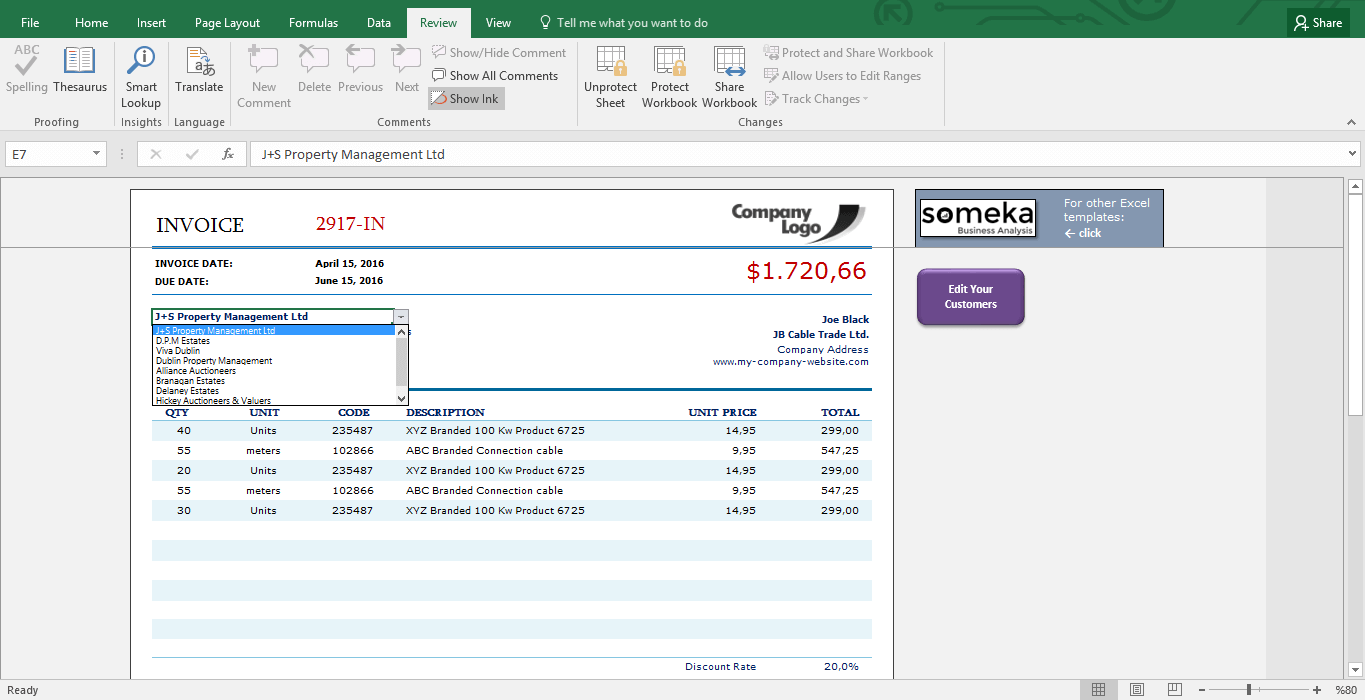Image resolution: width=1365 pixels, height=700 pixels.
Task: Add a New Comment
Action: pyautogui.click(x=264, y=77)
